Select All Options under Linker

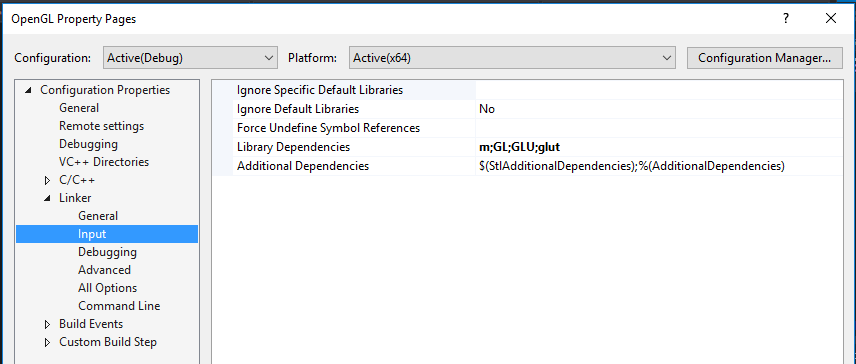[x=108, y=288]
